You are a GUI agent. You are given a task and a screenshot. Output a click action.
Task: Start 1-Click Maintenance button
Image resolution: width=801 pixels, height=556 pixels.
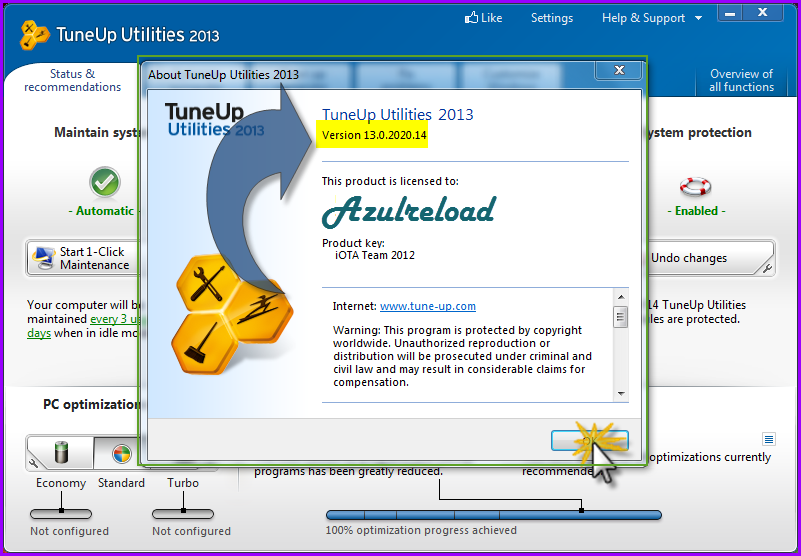pos(82,258)
